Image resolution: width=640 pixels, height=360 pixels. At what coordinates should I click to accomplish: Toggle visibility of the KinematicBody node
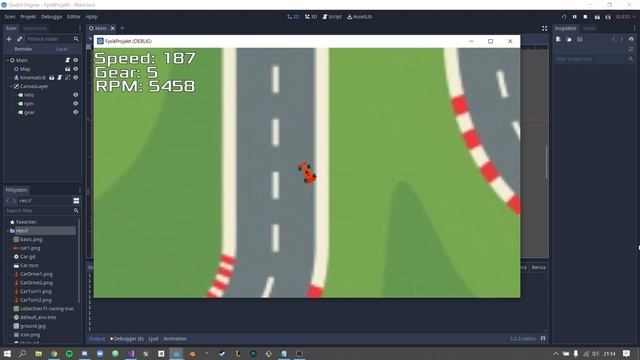click(x=76, y=78)
